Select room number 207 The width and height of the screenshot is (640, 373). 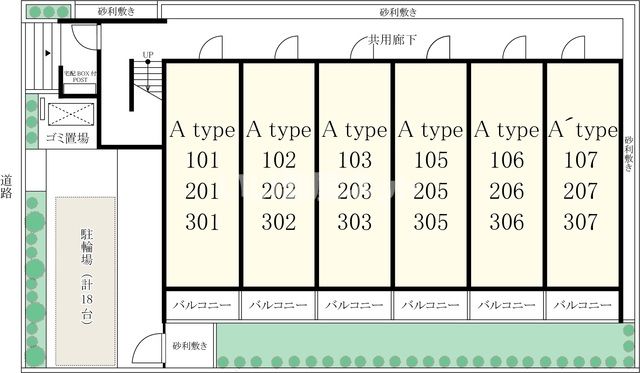580,191
